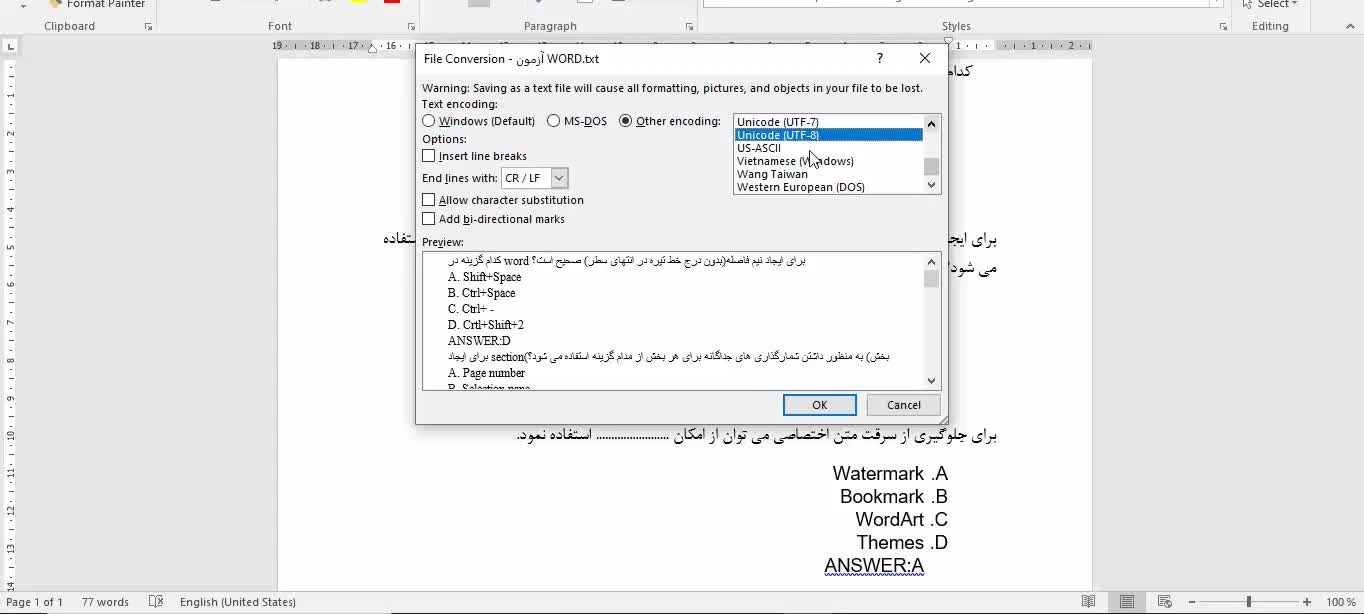Viewport: 1364px width, 614px height.
Task: Pick Western European (DOS) encoding
Action: [x=800, y=187]
